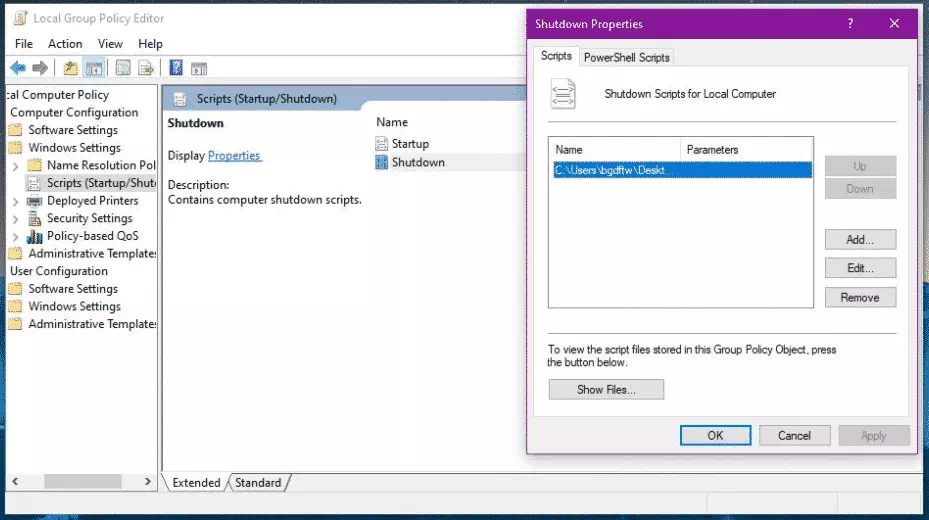Click the question mark help button in dialog
The height and width of the screenshot is (520, 929).
(850, 24)
